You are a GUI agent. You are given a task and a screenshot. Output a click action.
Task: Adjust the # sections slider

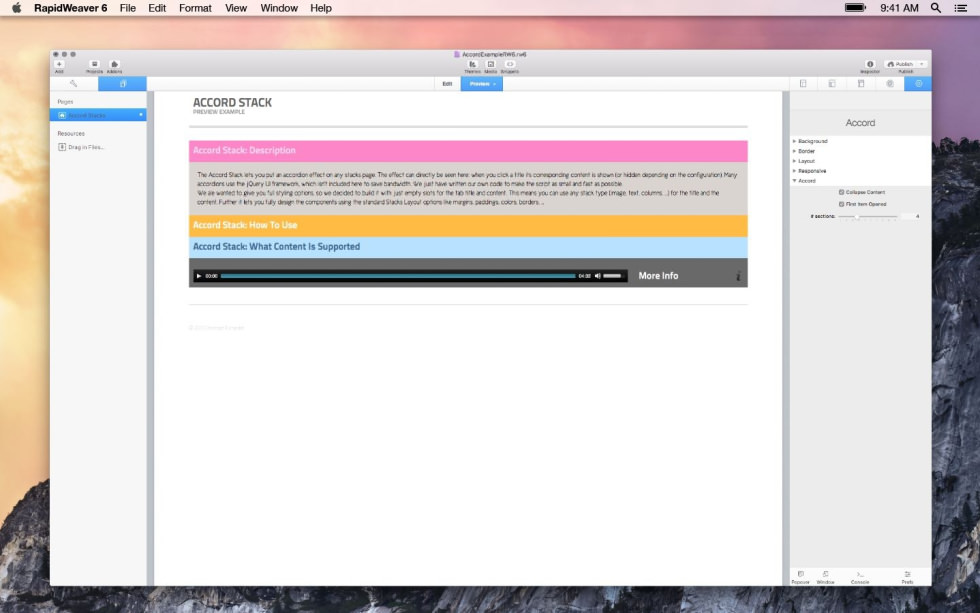868,216
